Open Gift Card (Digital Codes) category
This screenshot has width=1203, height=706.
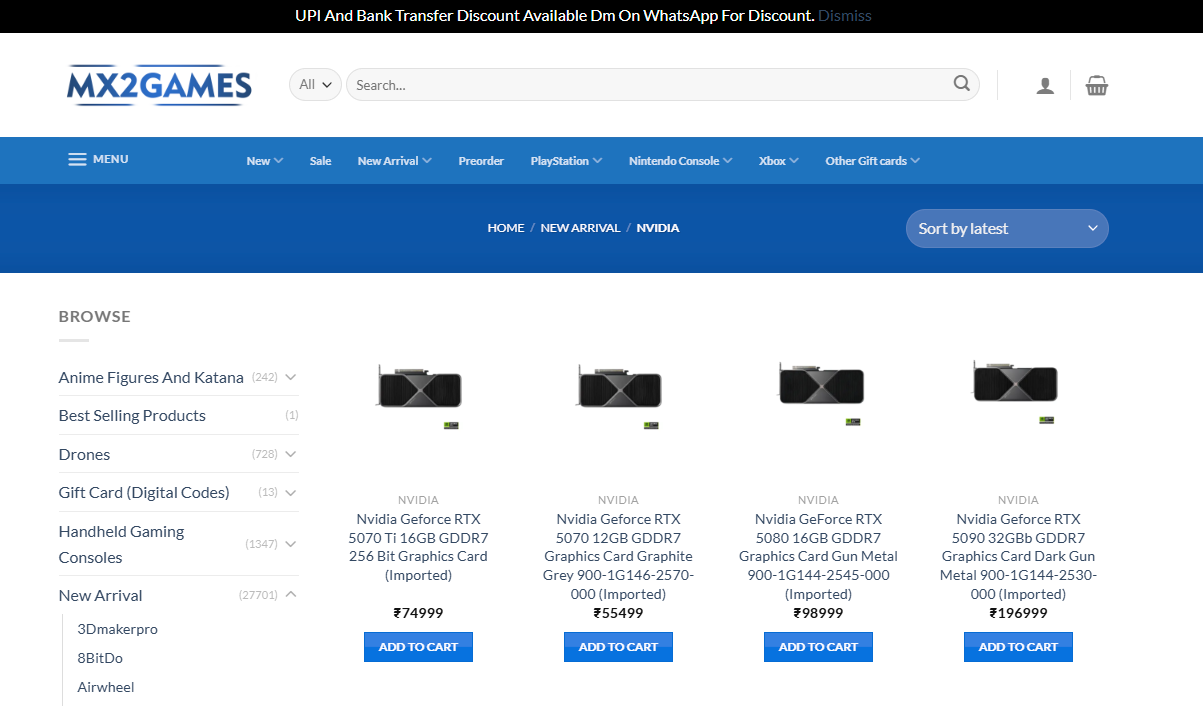pos(144,492)
